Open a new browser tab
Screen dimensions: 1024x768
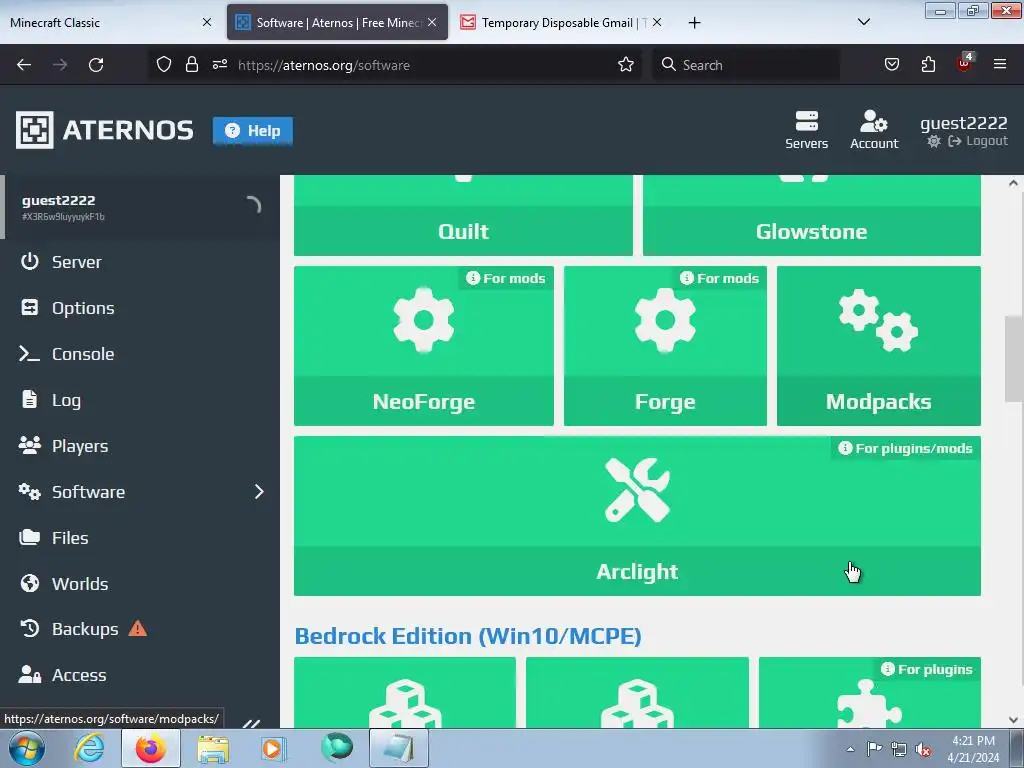click(694, 23)
